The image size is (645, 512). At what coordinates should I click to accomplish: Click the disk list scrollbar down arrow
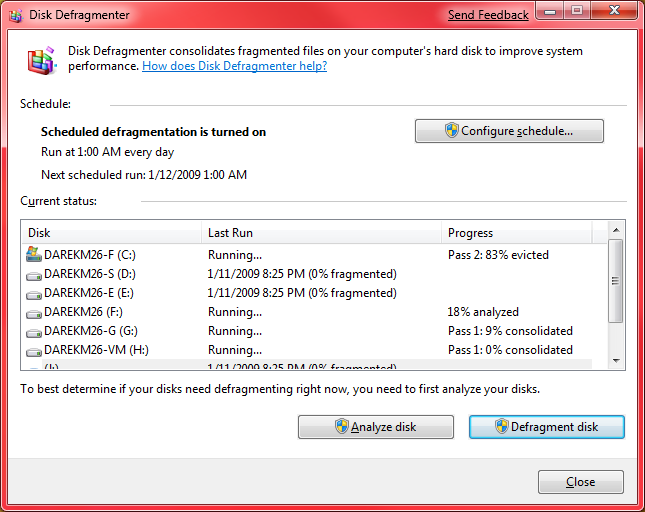click(616, 361)
